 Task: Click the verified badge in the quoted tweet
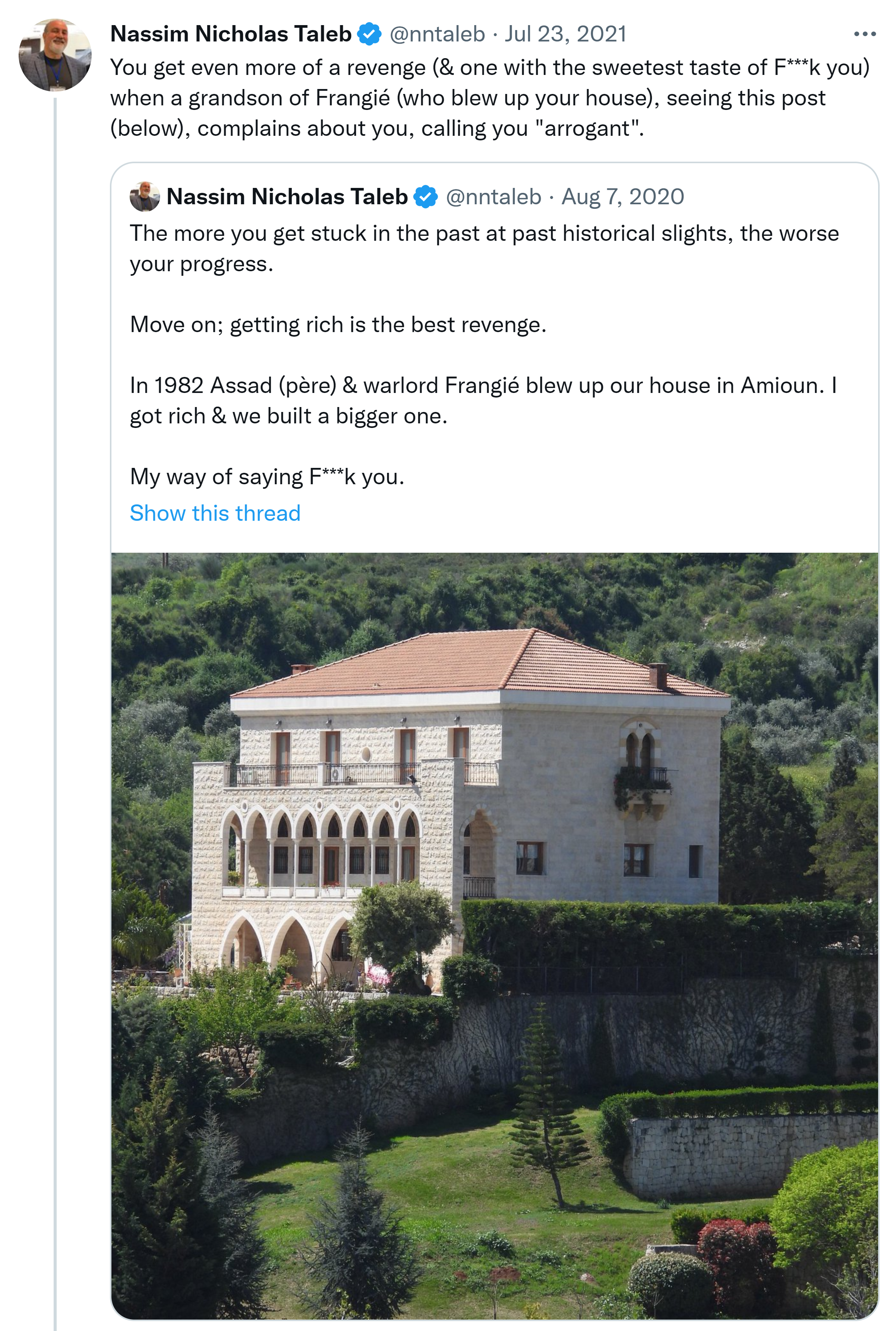tap(425, 197)
